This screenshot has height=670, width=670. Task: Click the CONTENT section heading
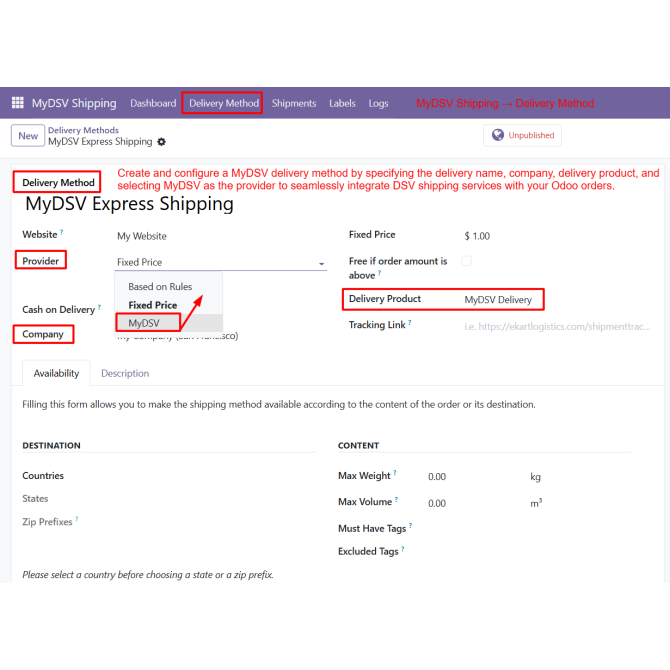[358, 445]
